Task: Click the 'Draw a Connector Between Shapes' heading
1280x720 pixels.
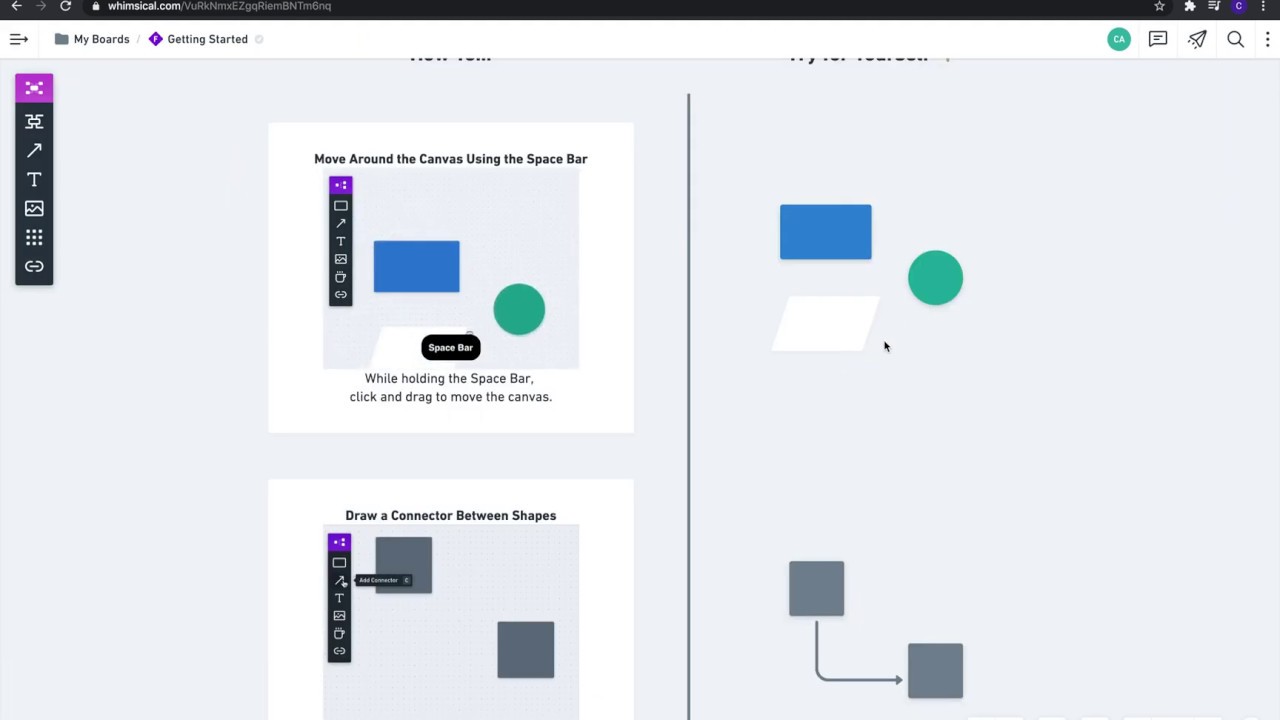Action: point(451,516)
